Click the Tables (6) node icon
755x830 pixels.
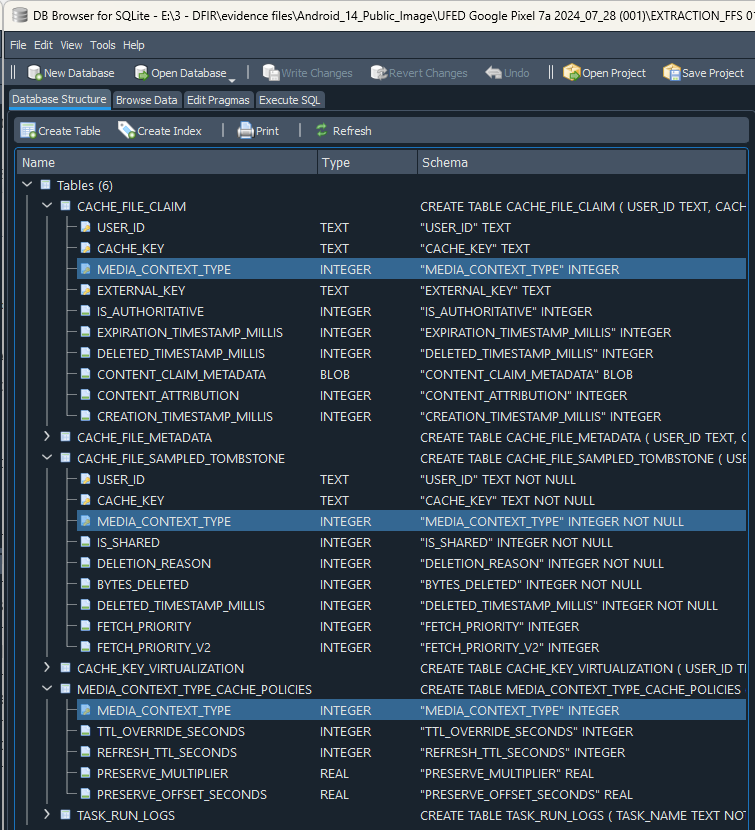coord(46,185)
